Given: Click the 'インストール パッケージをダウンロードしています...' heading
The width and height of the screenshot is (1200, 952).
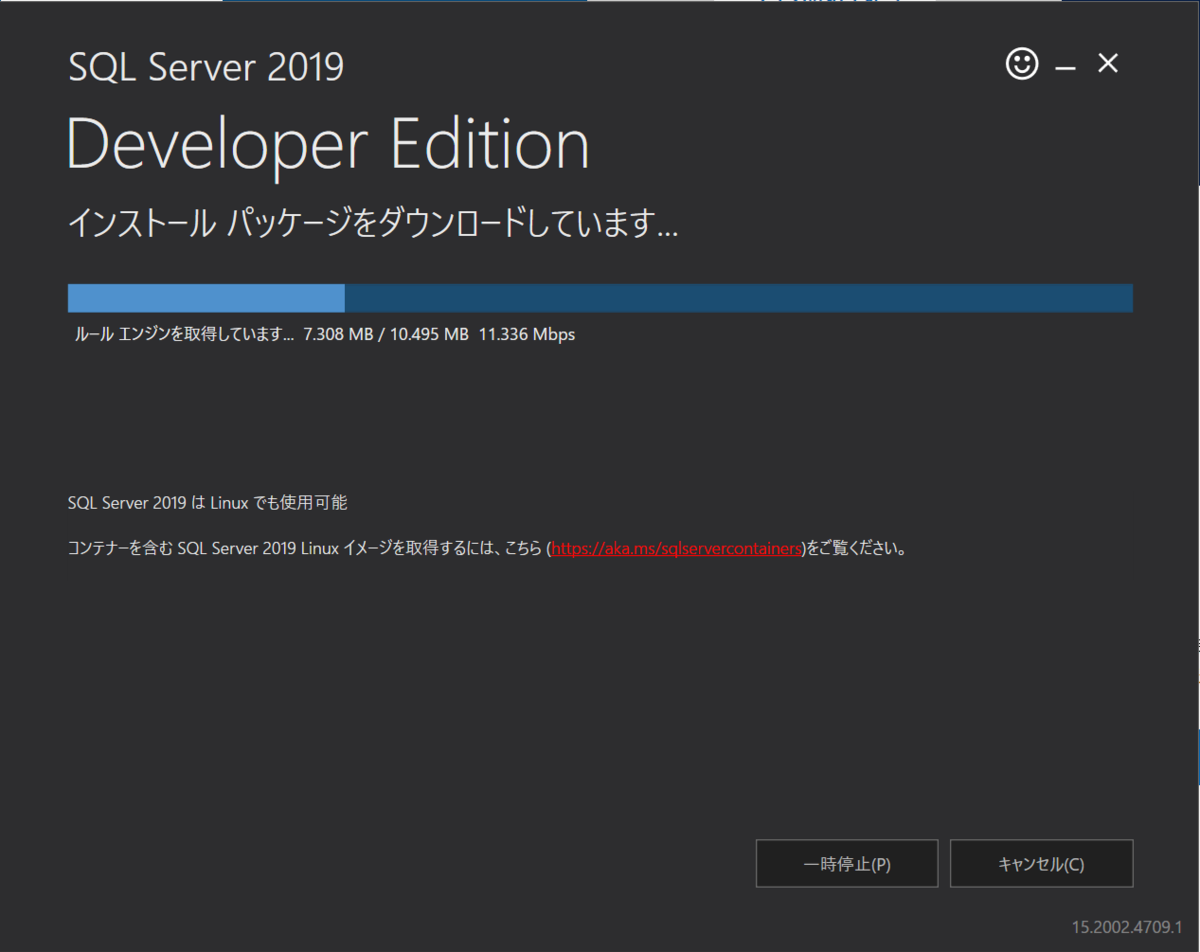Looking at the screenshot, I should 373,223.
